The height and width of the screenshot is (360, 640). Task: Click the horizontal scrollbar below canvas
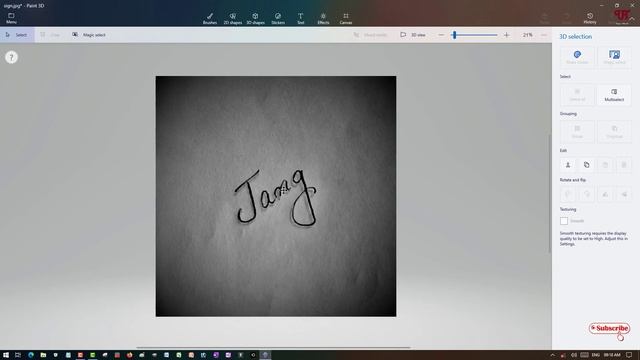coord(273,347)
